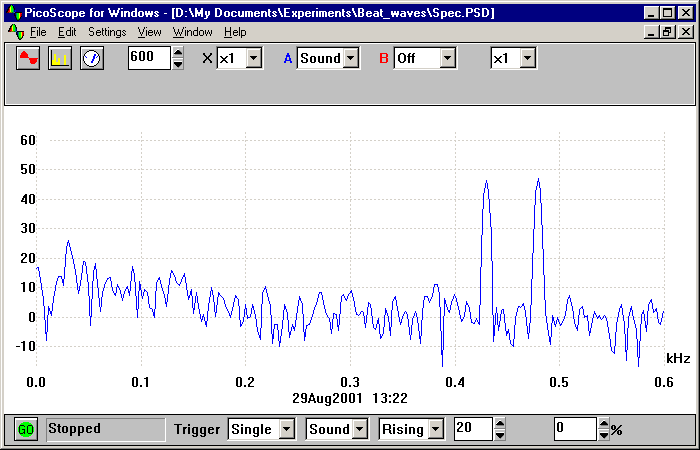The height and width of the screenshot is (450, 700).
Task: Open the meter view icon
Action: click(92, 58)
